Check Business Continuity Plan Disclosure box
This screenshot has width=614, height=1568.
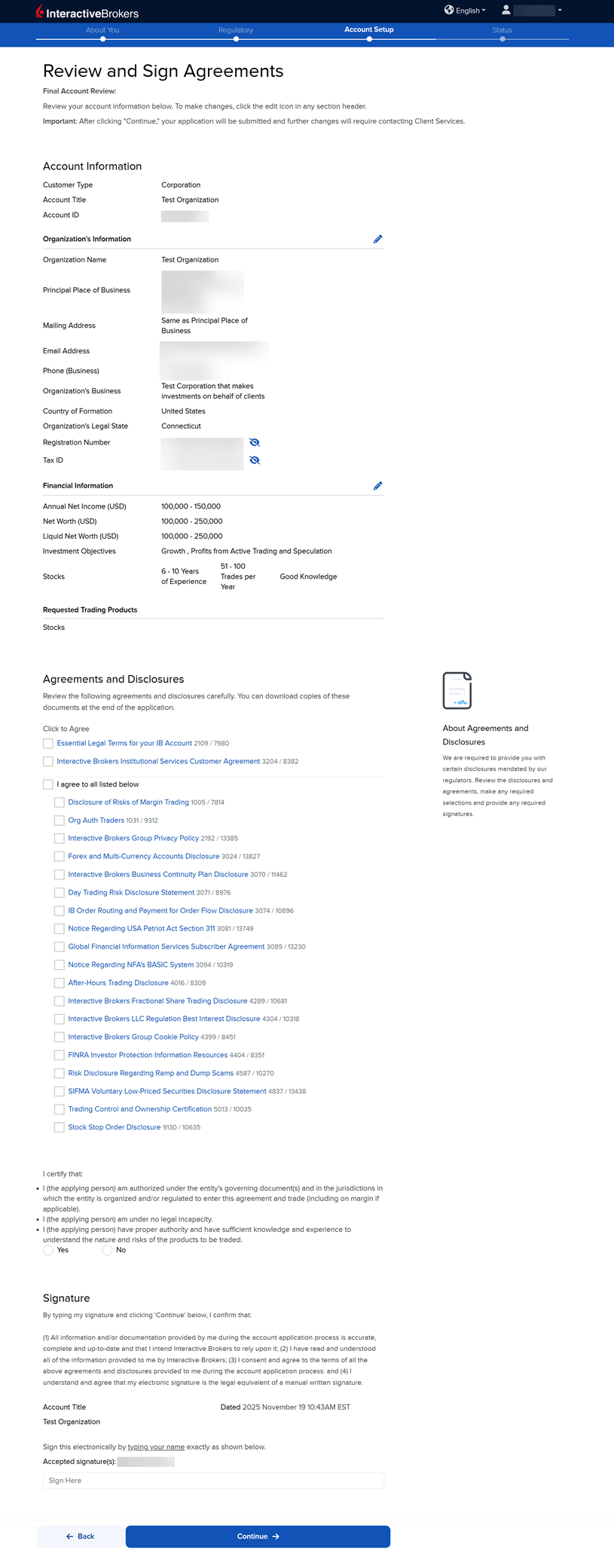click(x=60, y=875)
